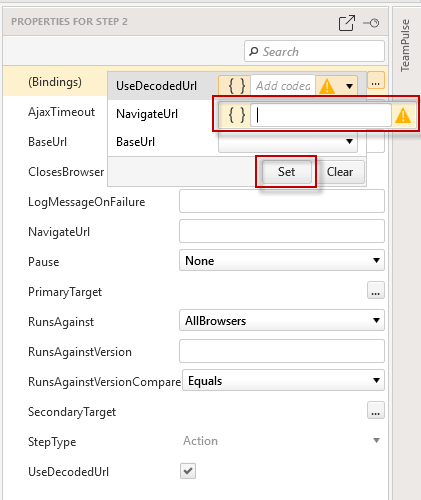Select the SecondaryTarget property label
Screen dimensions: 421x500
click(72, 412)
